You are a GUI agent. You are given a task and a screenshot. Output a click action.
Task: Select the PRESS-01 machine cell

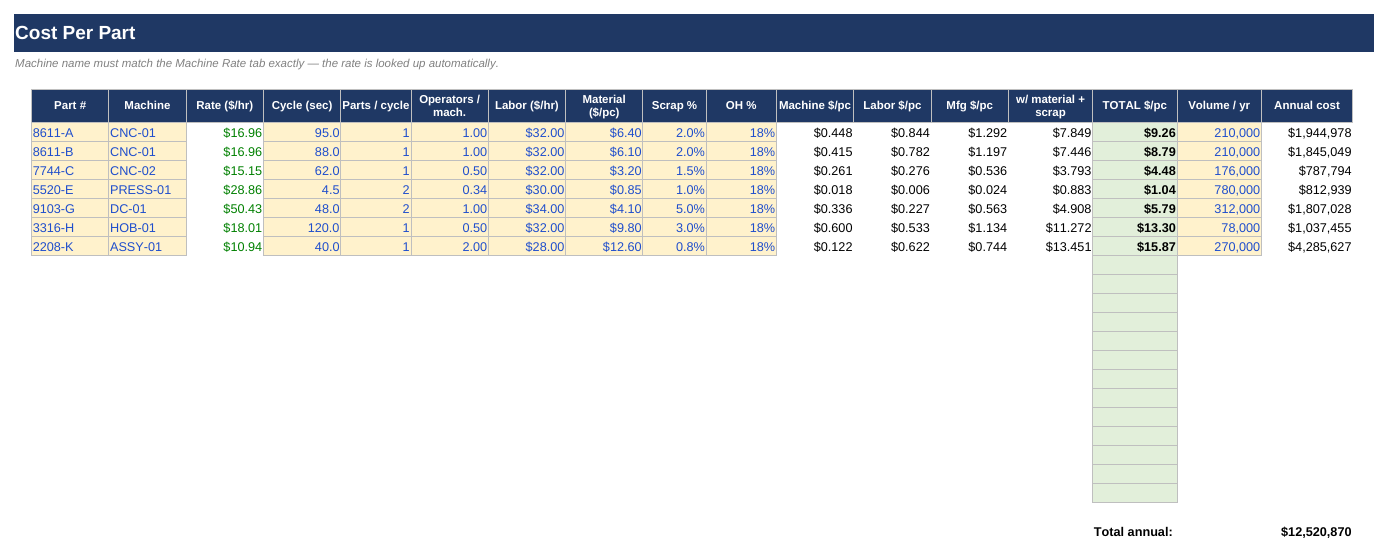tap(147, 189)
